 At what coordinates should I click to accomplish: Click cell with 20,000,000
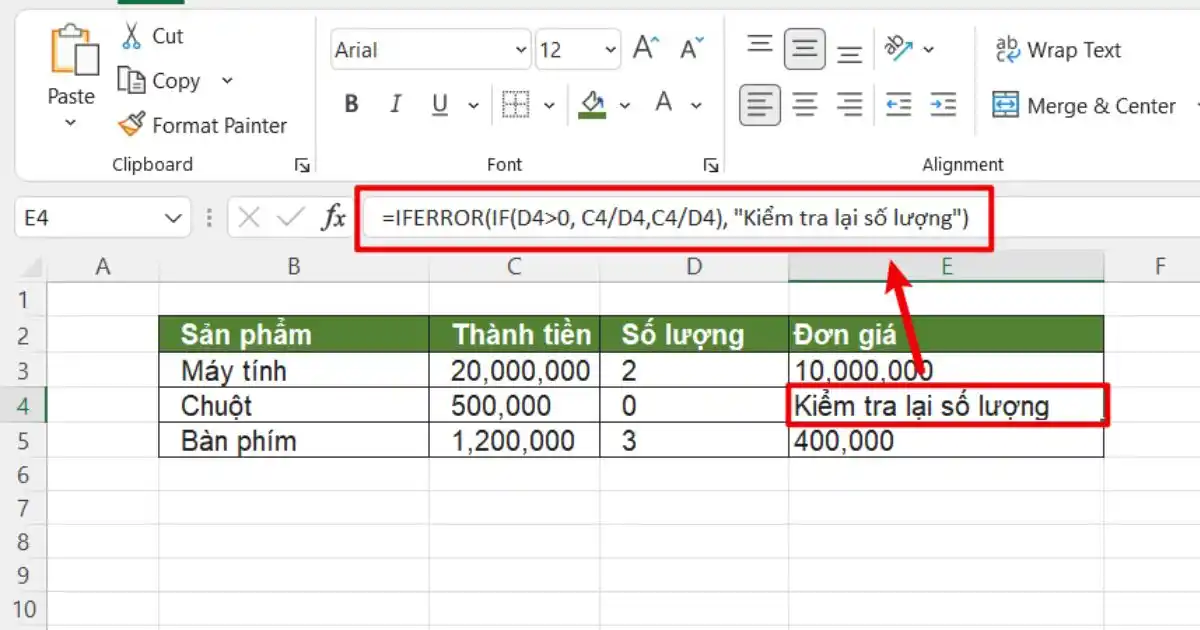click(x=515, y=371)
